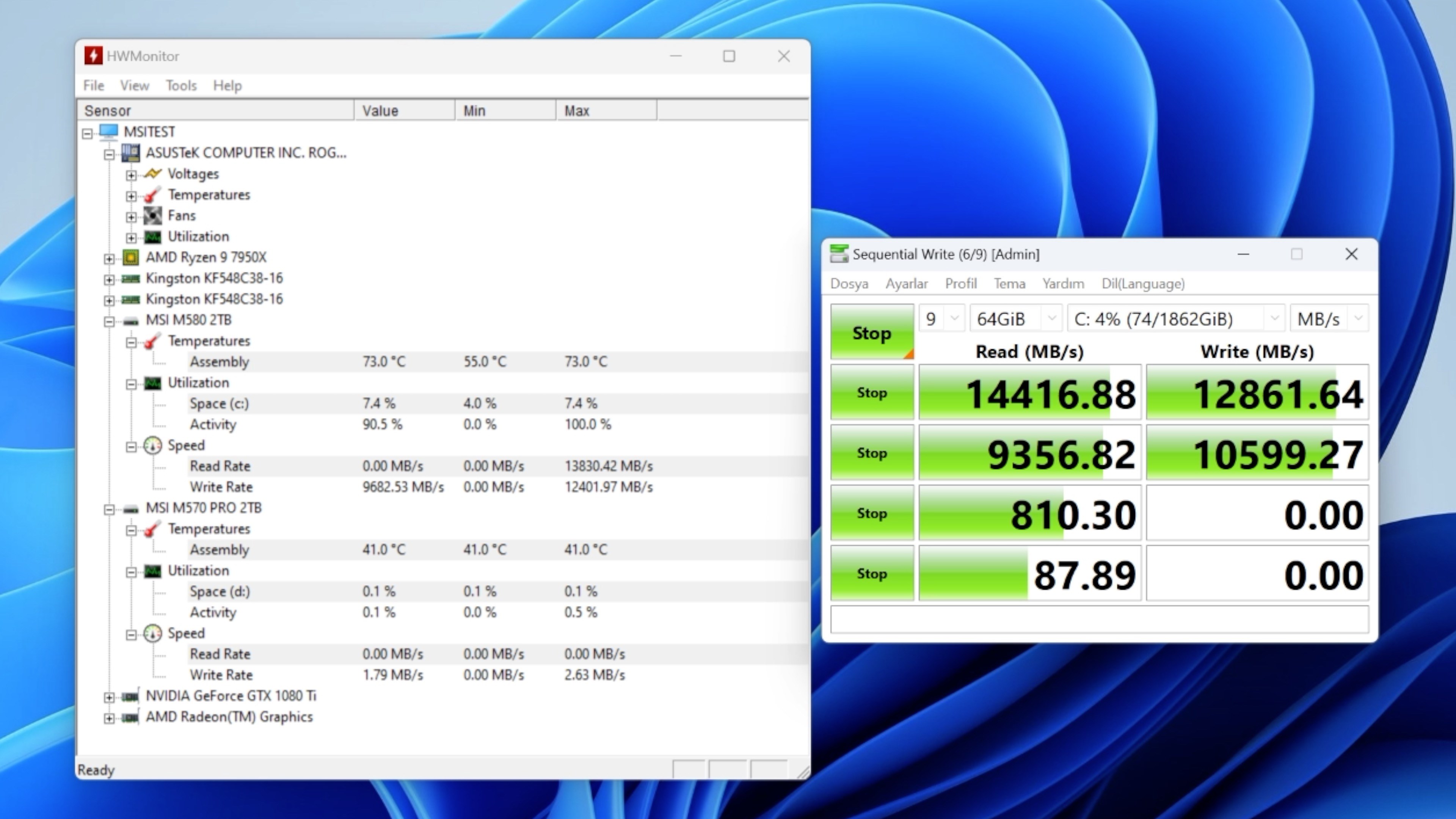Click the Speed gauge icon under MSI M570 PRO
Viewport: 1456px width, 819px height.
(152, 634)
